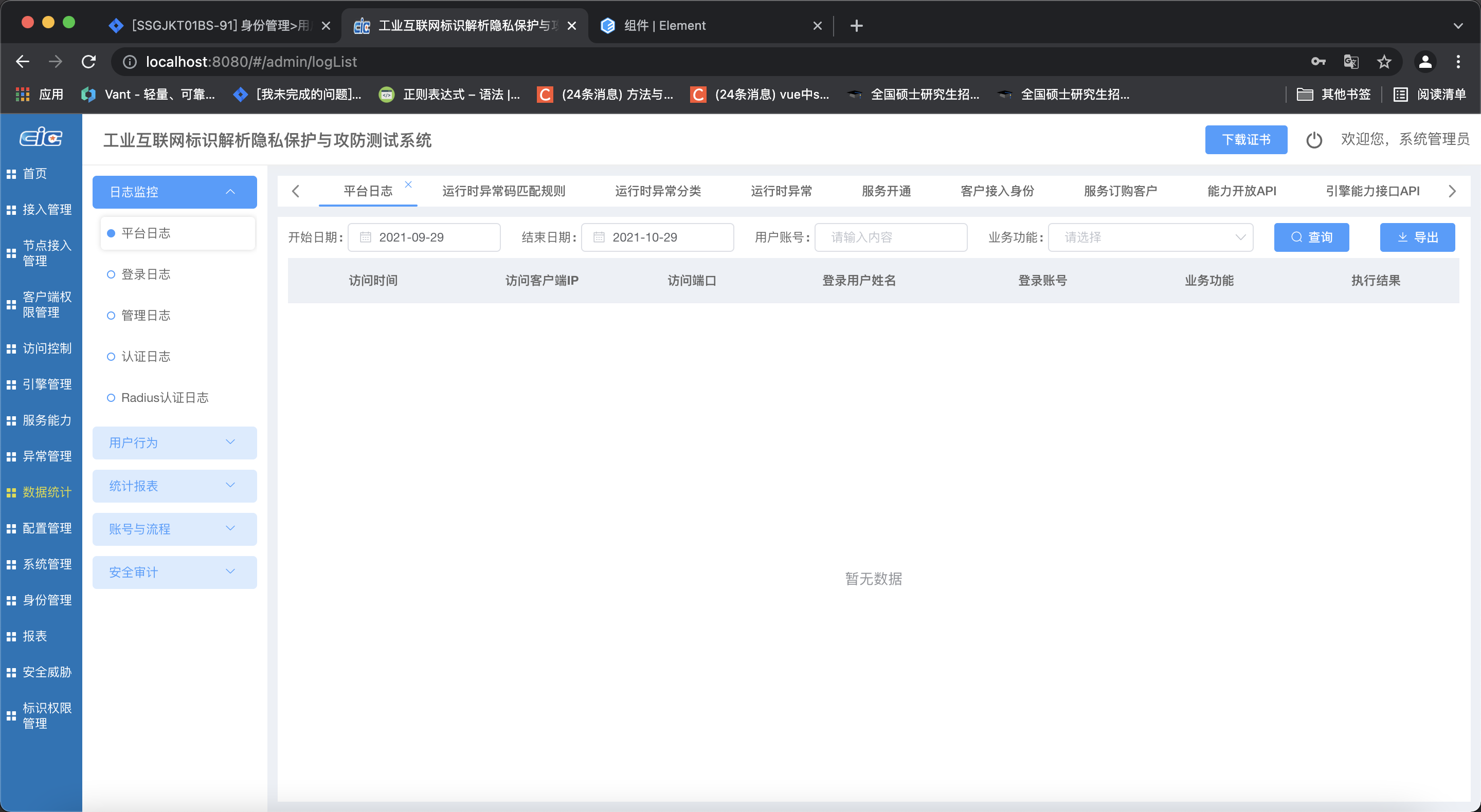Click calendar icon in 开始日期 field
The height and width of the screenshot is (812, 1481).
(x=366, y=237)
